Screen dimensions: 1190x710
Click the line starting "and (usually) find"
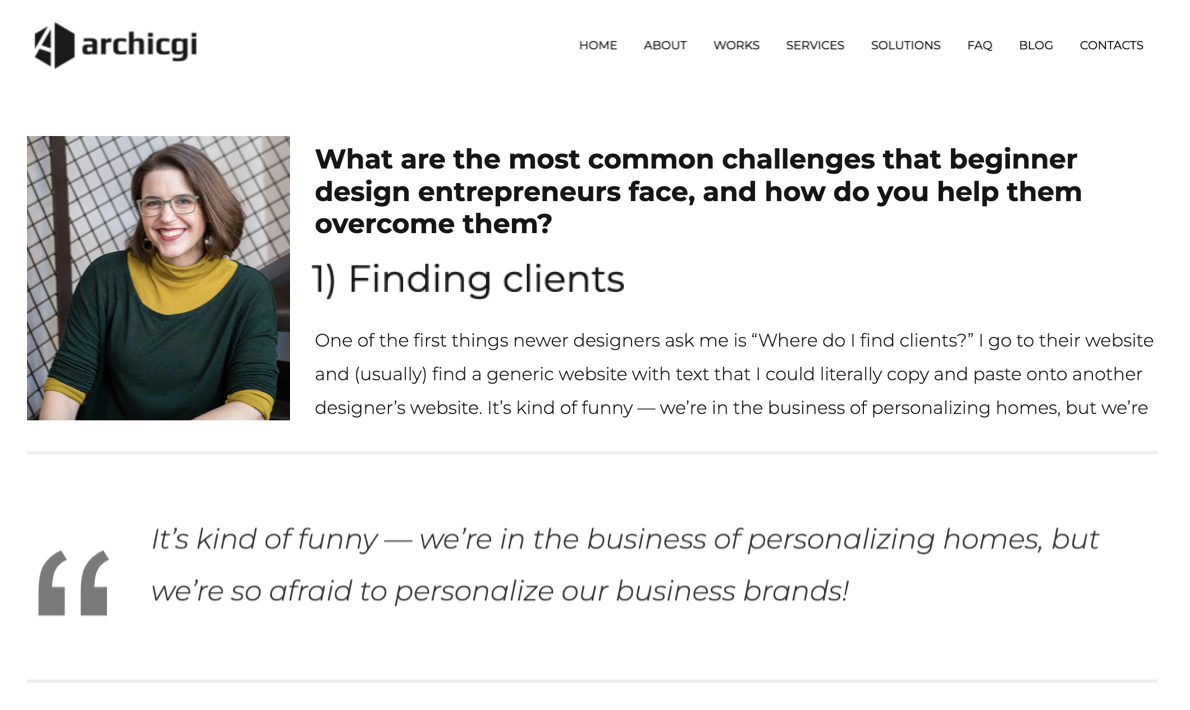(x=728, y=374)
